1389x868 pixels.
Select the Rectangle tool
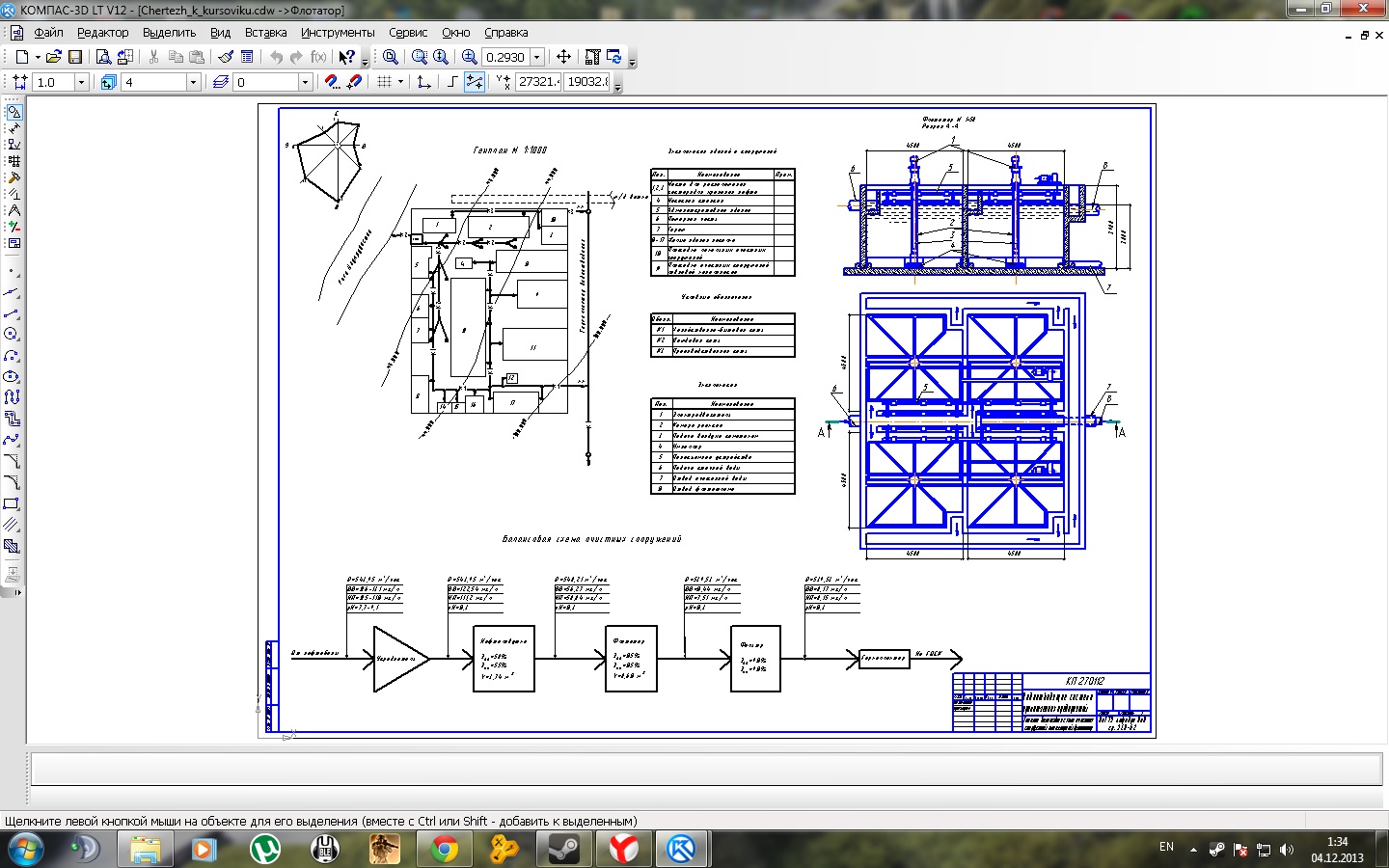[12, 503]
